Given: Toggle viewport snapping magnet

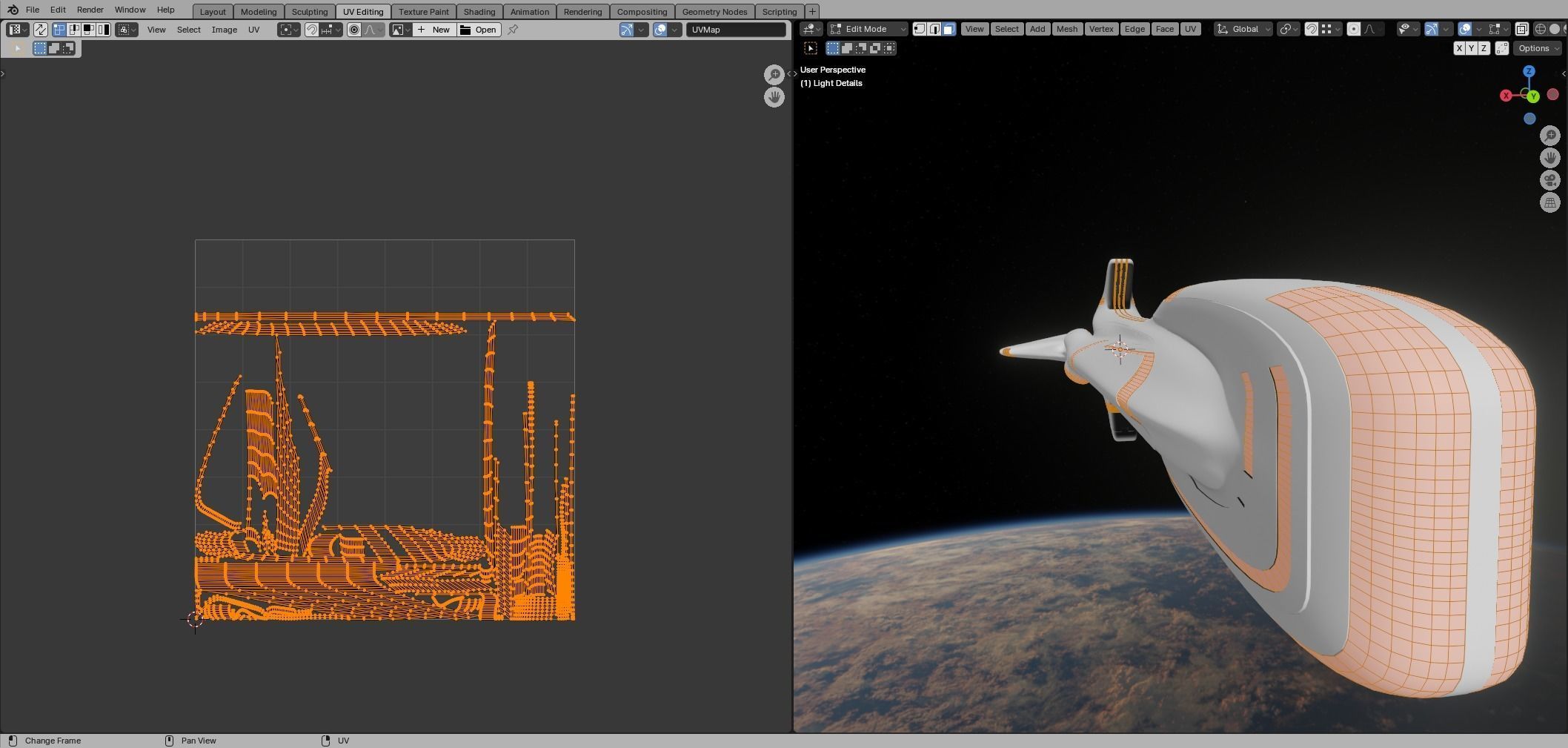Looking at the screenshot, I should tap(1311, 29).
